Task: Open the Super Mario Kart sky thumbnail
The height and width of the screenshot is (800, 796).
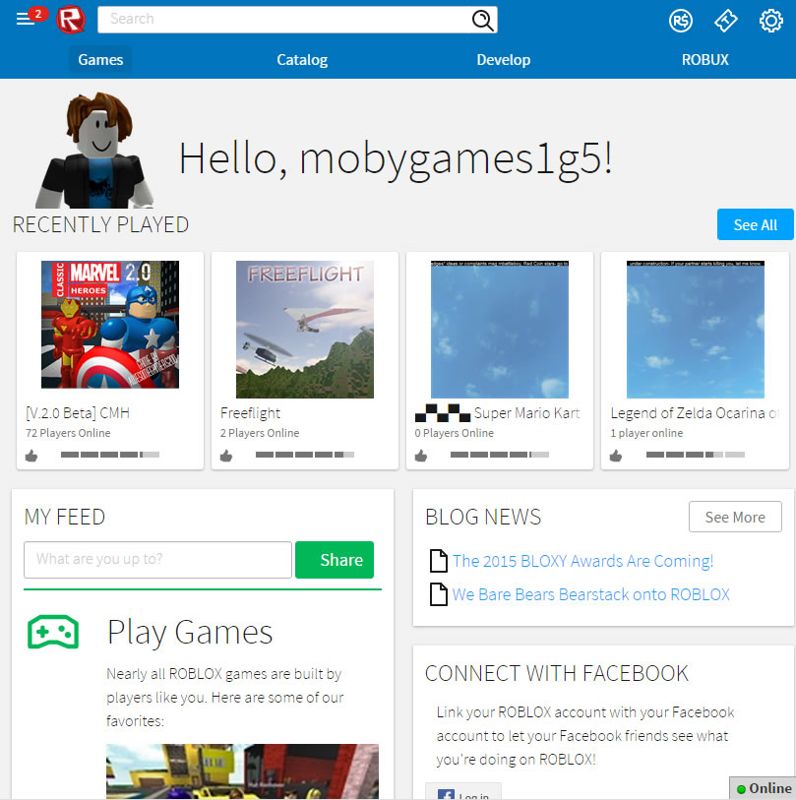Action: [x=500, y=330]
